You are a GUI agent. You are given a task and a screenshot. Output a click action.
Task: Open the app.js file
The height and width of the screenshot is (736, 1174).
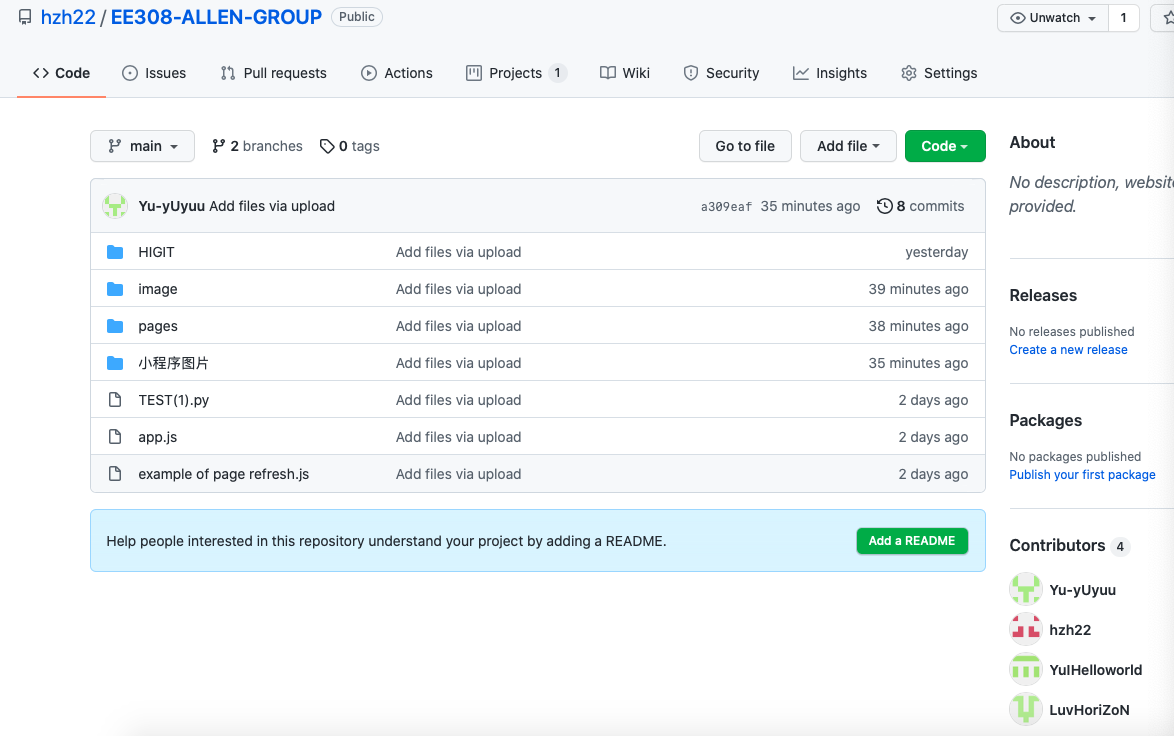(158, 437)
